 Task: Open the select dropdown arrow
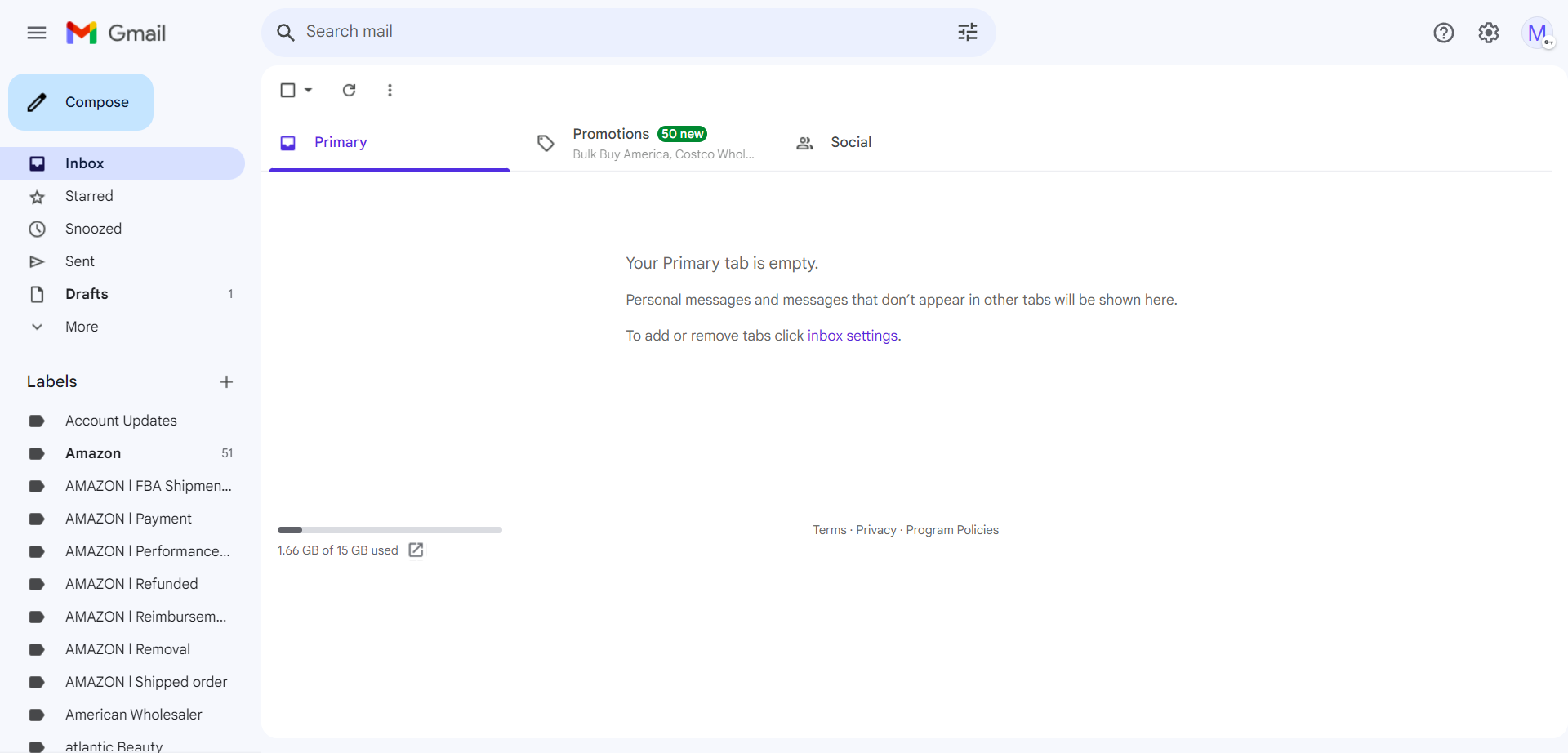coord(308,90)
